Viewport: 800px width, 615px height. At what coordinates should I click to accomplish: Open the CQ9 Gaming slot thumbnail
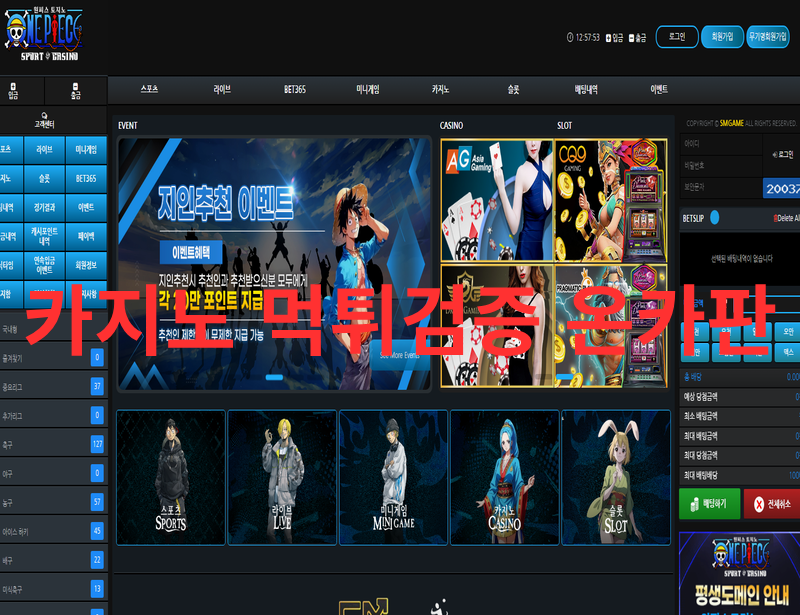click(x=611, y=201)
